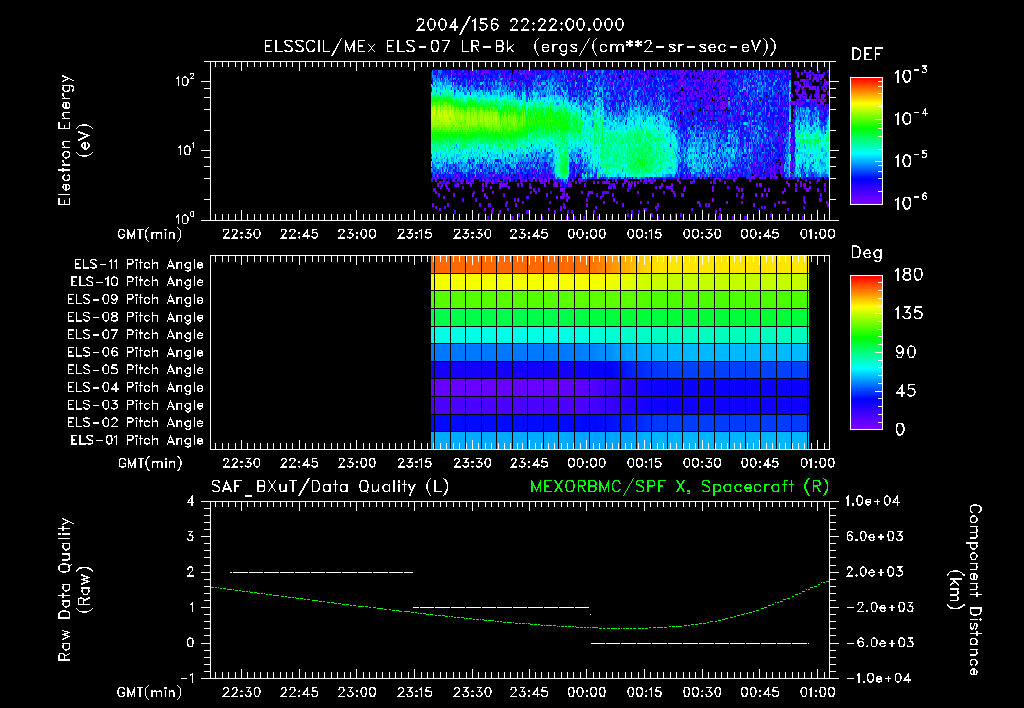Click the 2.0e+03 right axis value
The height and width of the screenshot is (708, 1024).
875,572
